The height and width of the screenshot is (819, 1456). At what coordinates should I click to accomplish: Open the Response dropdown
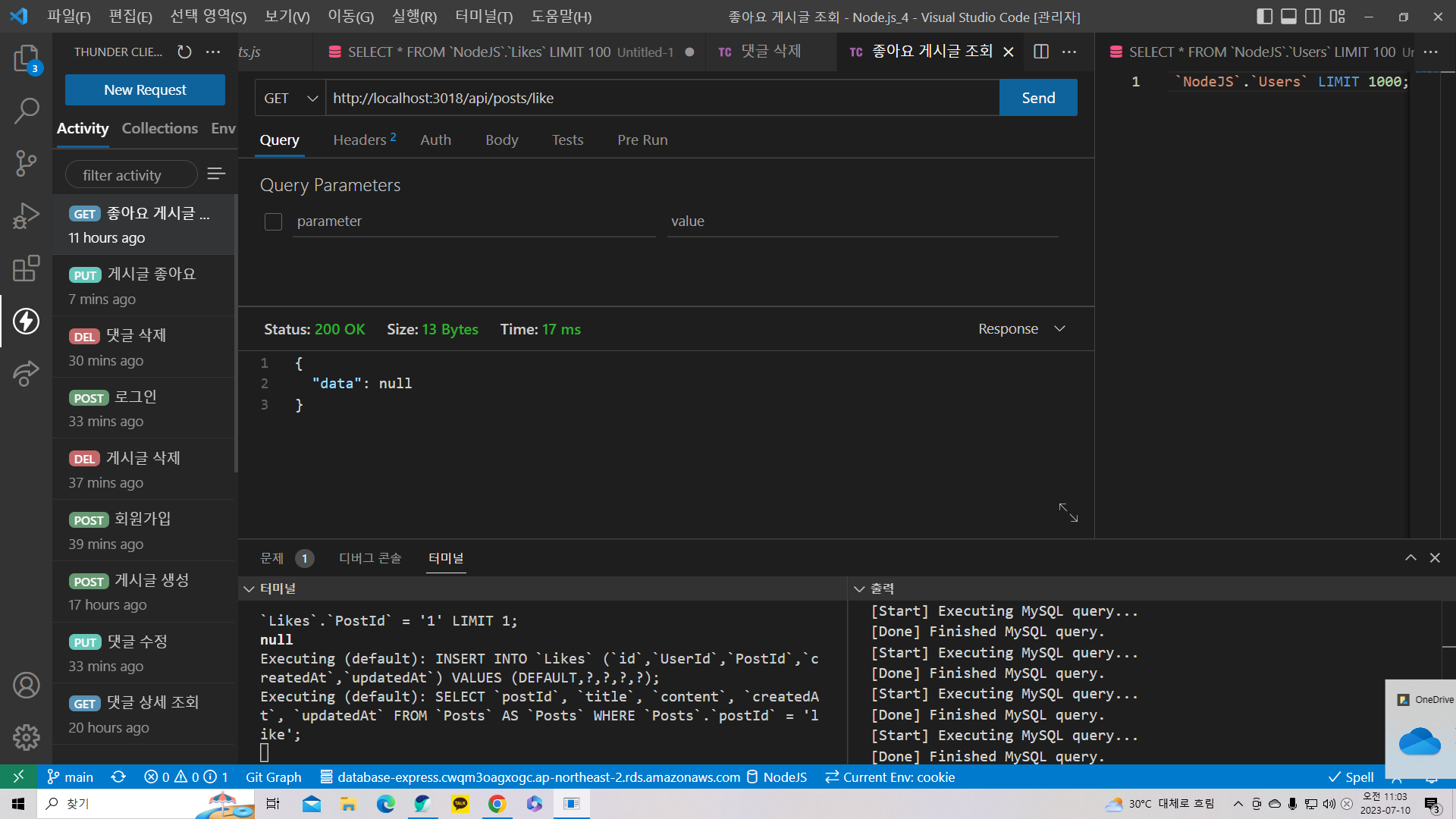pos(1021,329)
